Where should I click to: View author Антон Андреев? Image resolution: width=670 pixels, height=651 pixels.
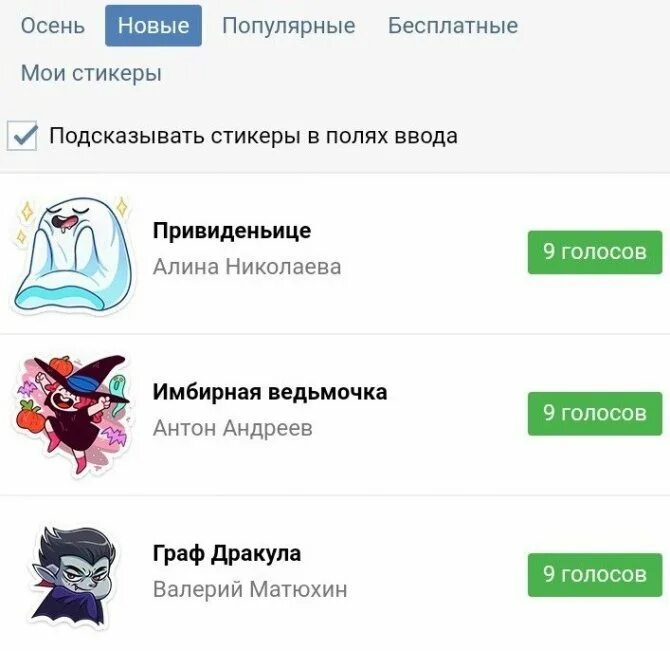pos(232,428)
